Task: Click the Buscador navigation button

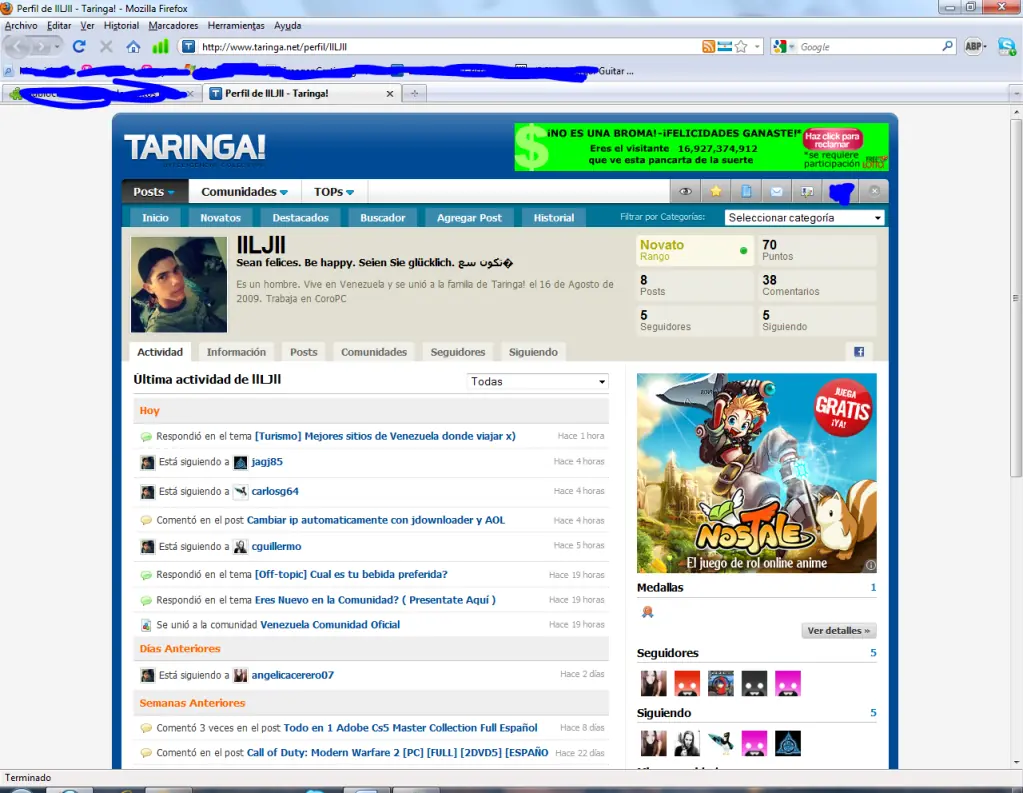Action: click(383, 217)
